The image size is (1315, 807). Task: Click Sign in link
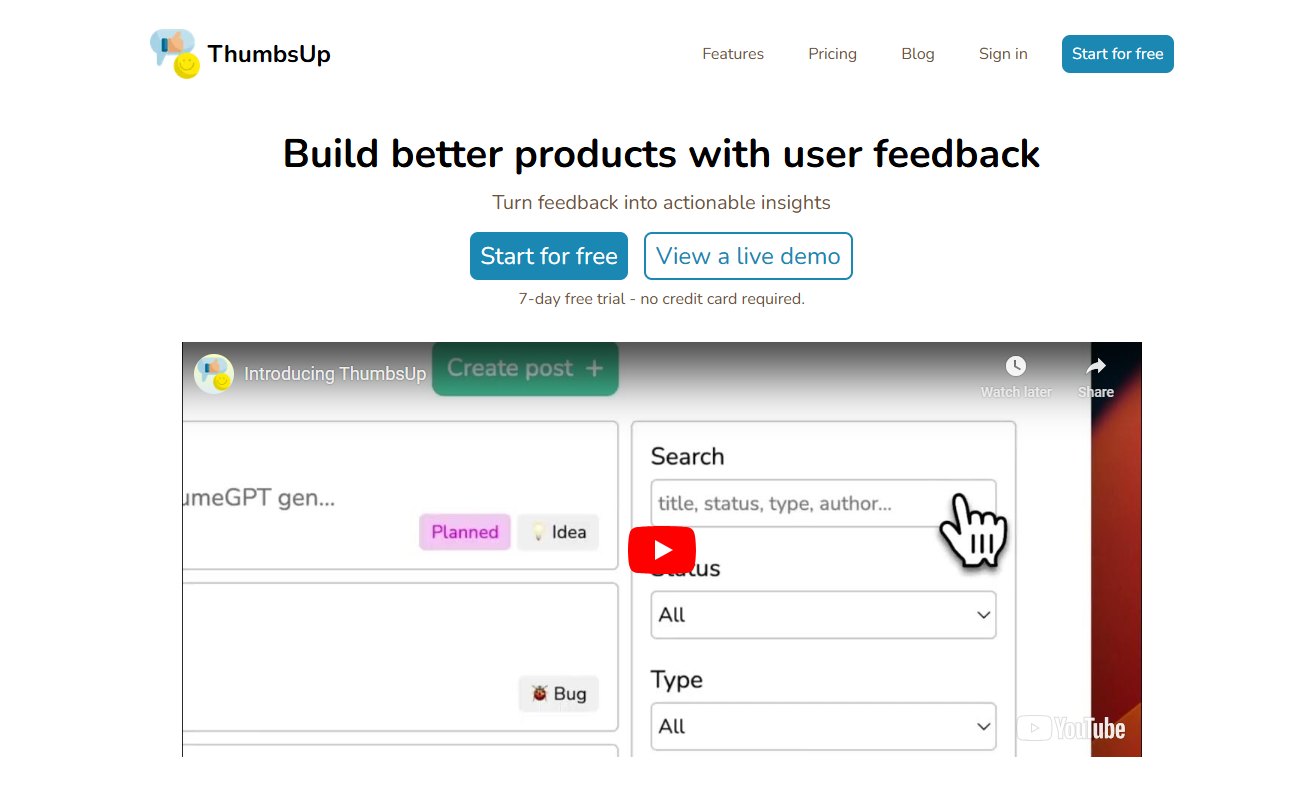point(1003,54)
